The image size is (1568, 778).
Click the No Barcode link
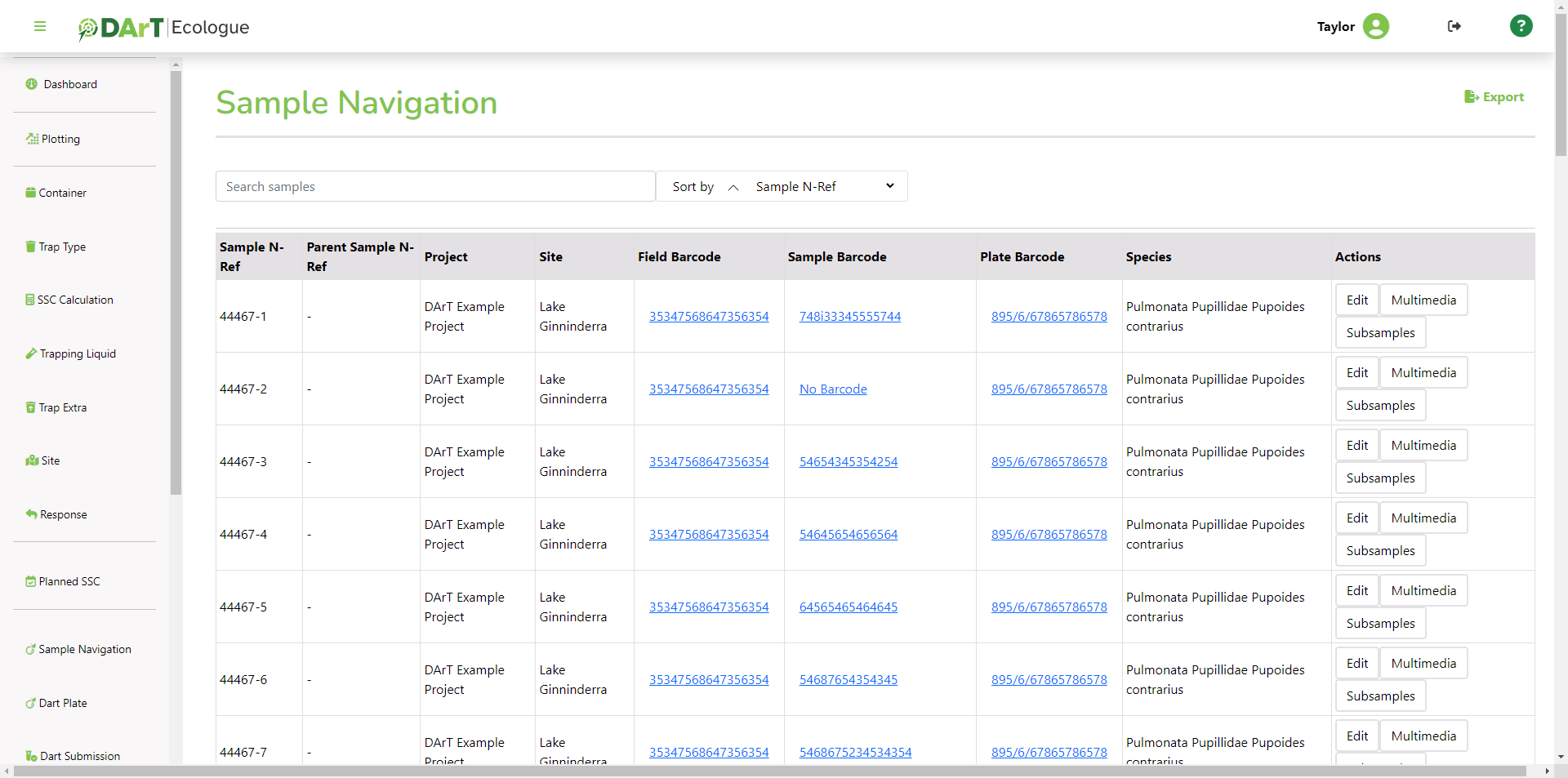pyautogui.click(x=833, y=389)
